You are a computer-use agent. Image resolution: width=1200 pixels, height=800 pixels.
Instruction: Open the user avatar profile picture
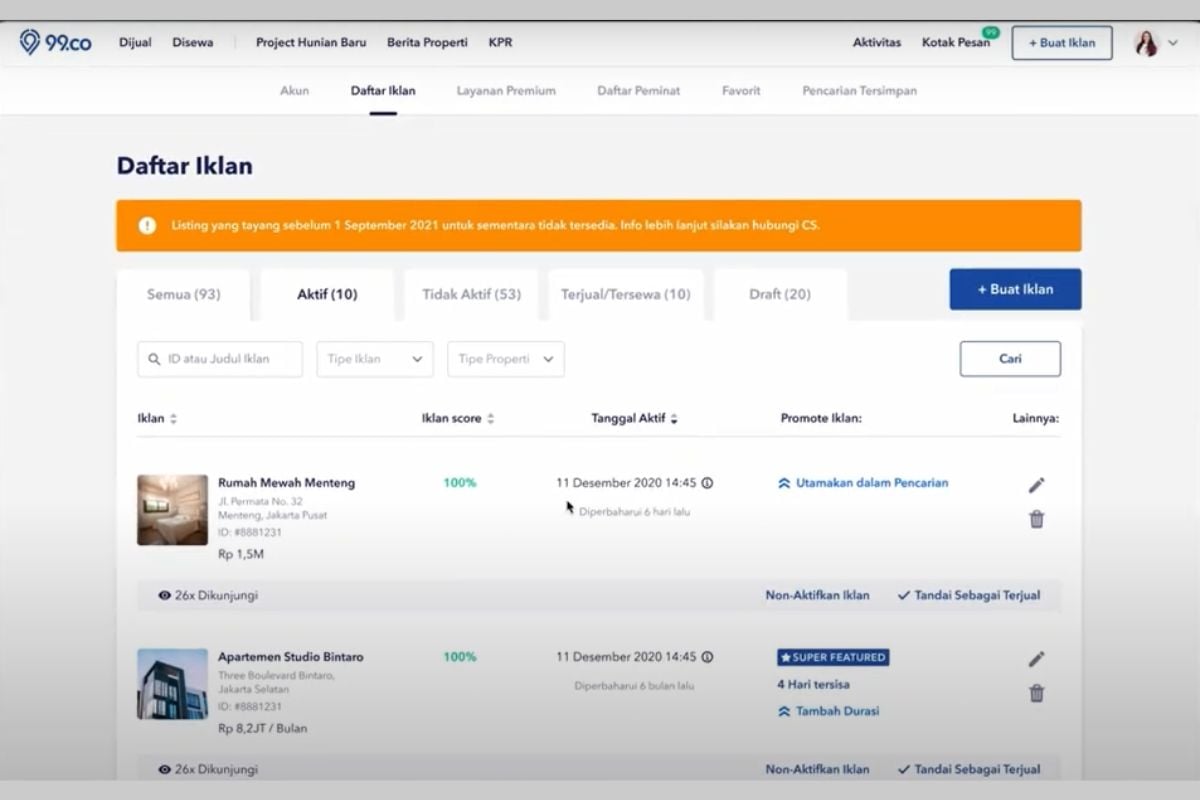(1146, 43)
